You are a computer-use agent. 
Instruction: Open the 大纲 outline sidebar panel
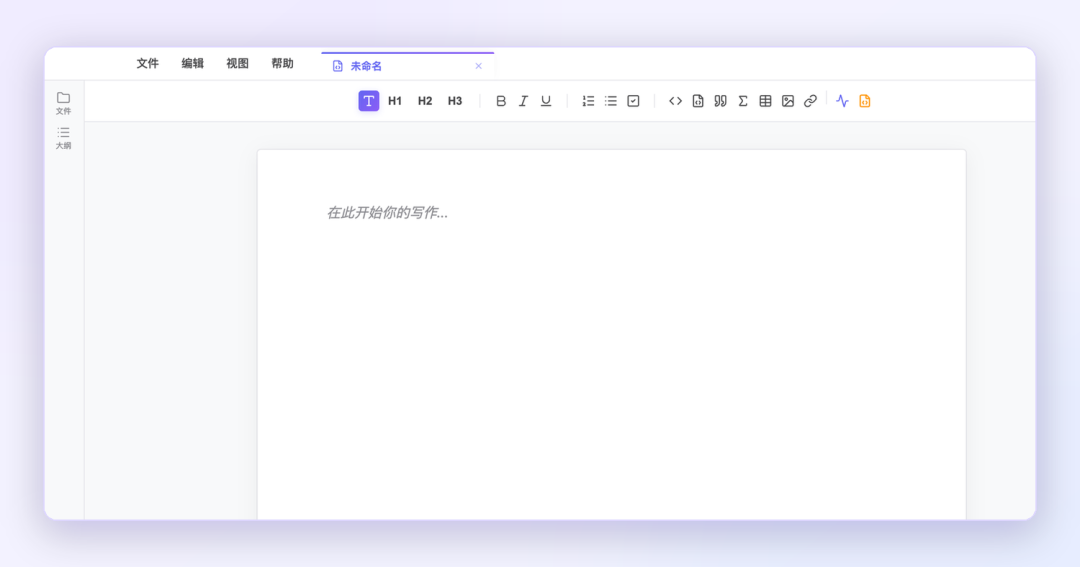63,138
